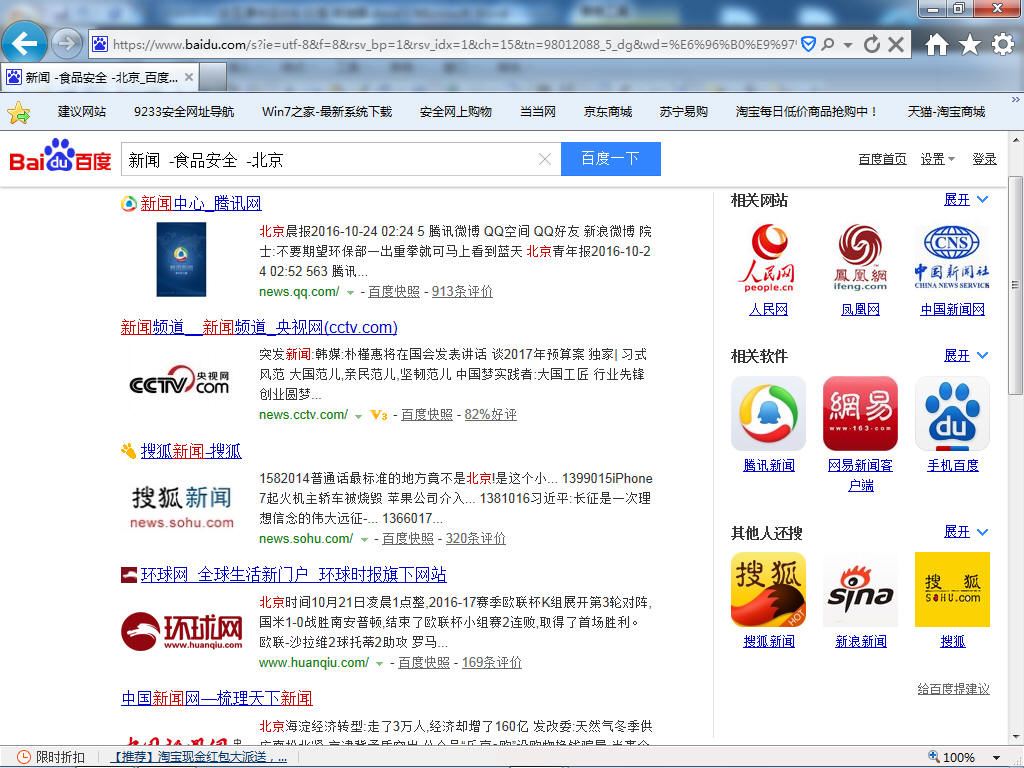Open 京东商城 favorites link
The height and width of the screenshot is (768, 1024).
point(607,112)
